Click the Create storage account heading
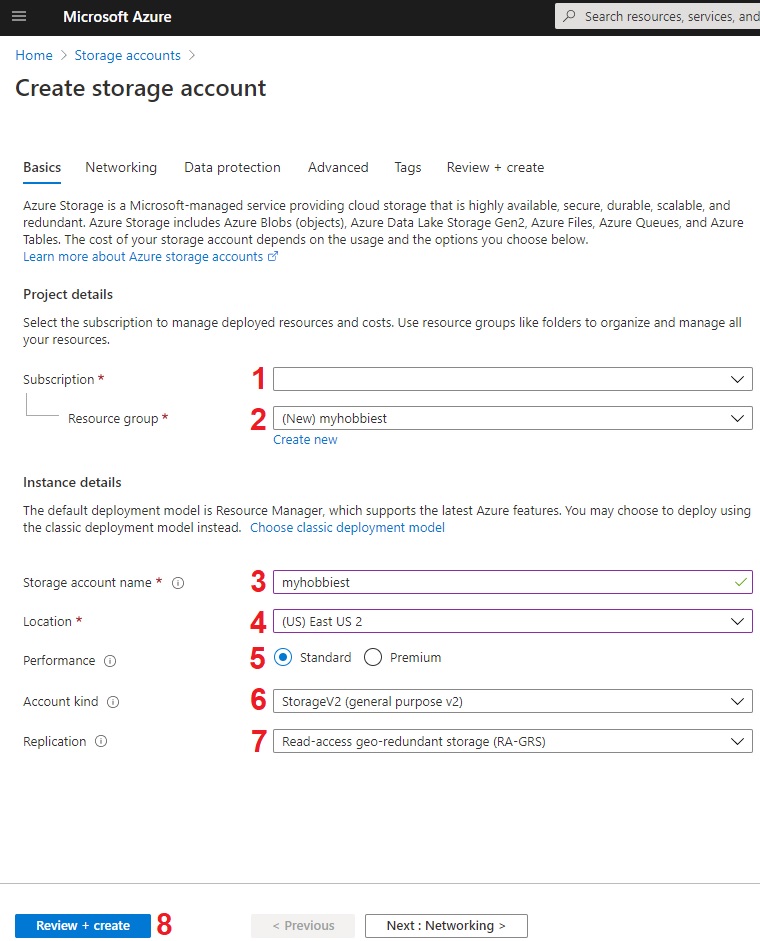 pos(140,88)
